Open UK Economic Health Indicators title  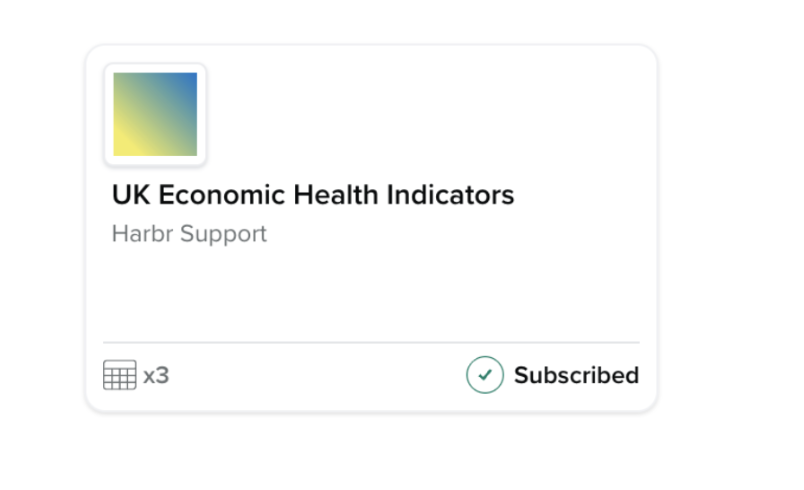[312, 194]
